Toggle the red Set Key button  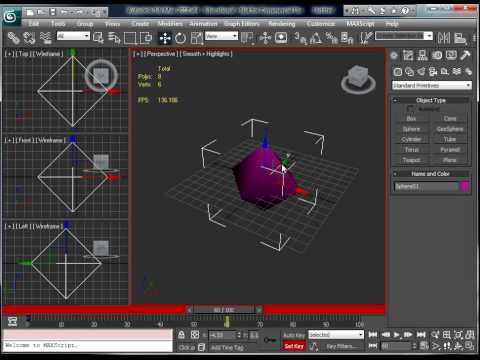[294, 346]
